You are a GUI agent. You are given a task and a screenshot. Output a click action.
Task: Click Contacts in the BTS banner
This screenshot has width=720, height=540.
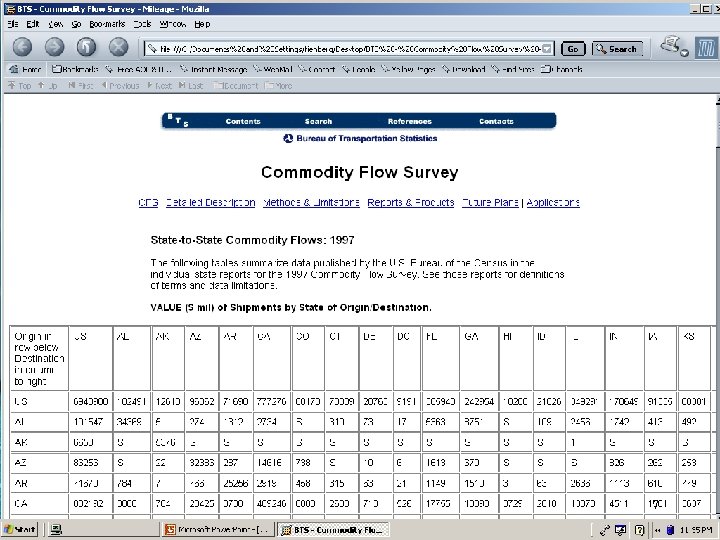pyautogui.click(x=496, y=121)
